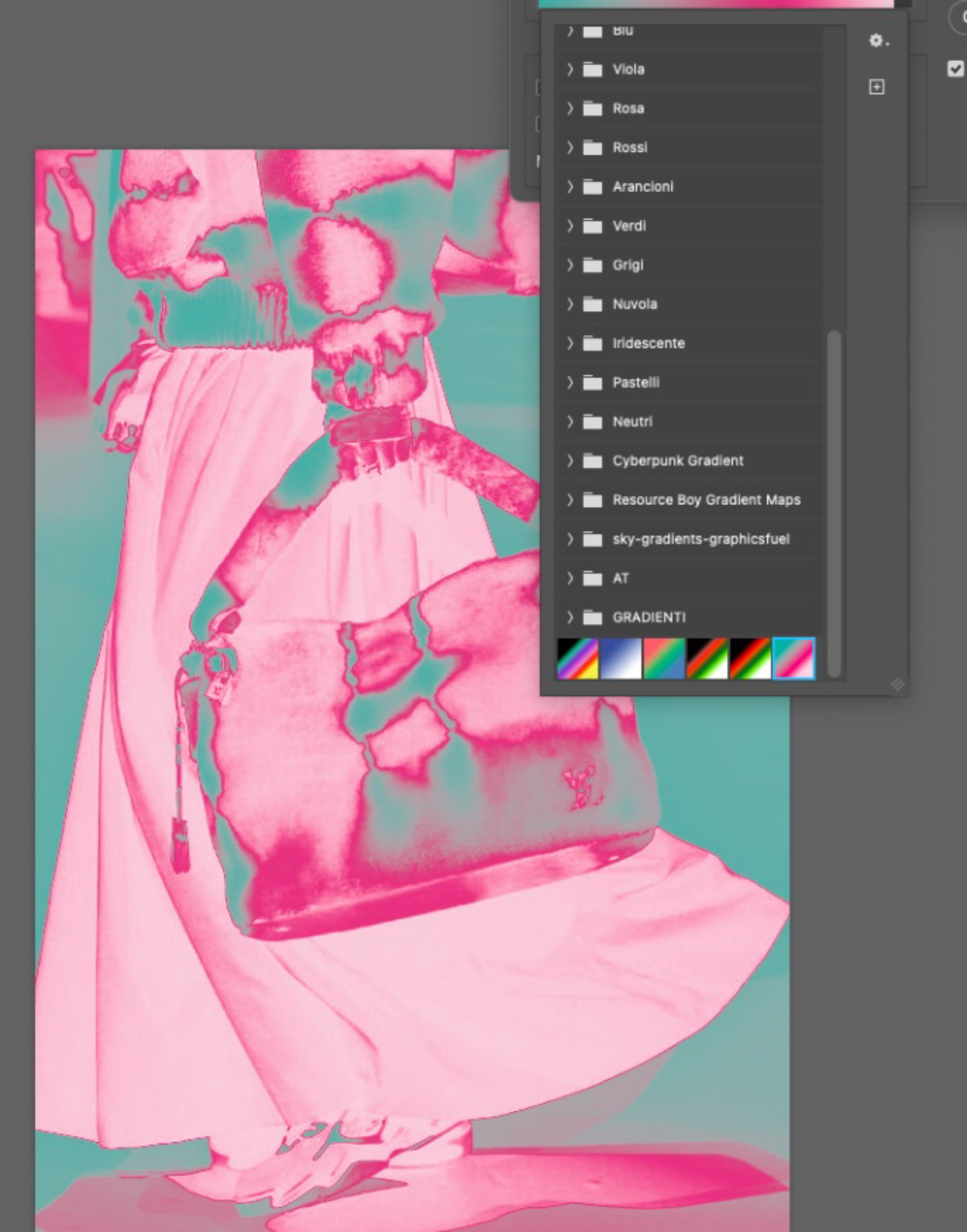Expand the Verdi folder chevron

[x=570, y=226]
